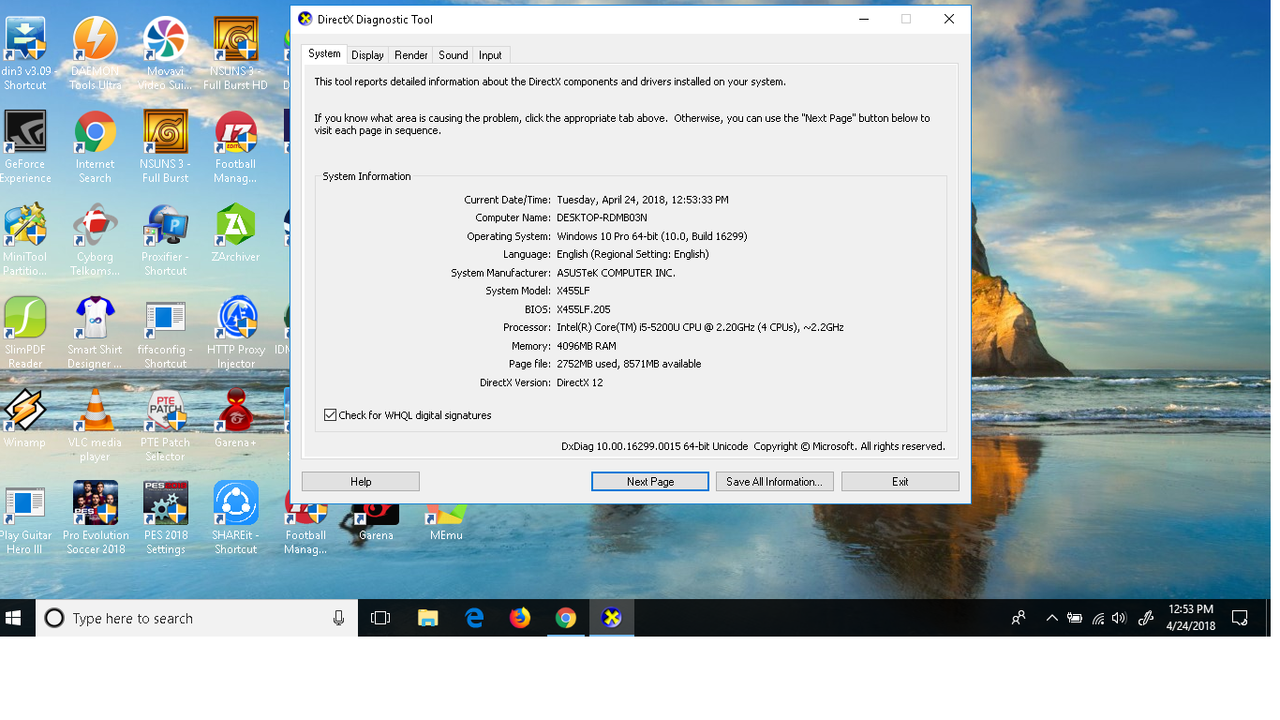Click the DESKTOP-RDMB03N computer name value

click(x=601, y=218)
